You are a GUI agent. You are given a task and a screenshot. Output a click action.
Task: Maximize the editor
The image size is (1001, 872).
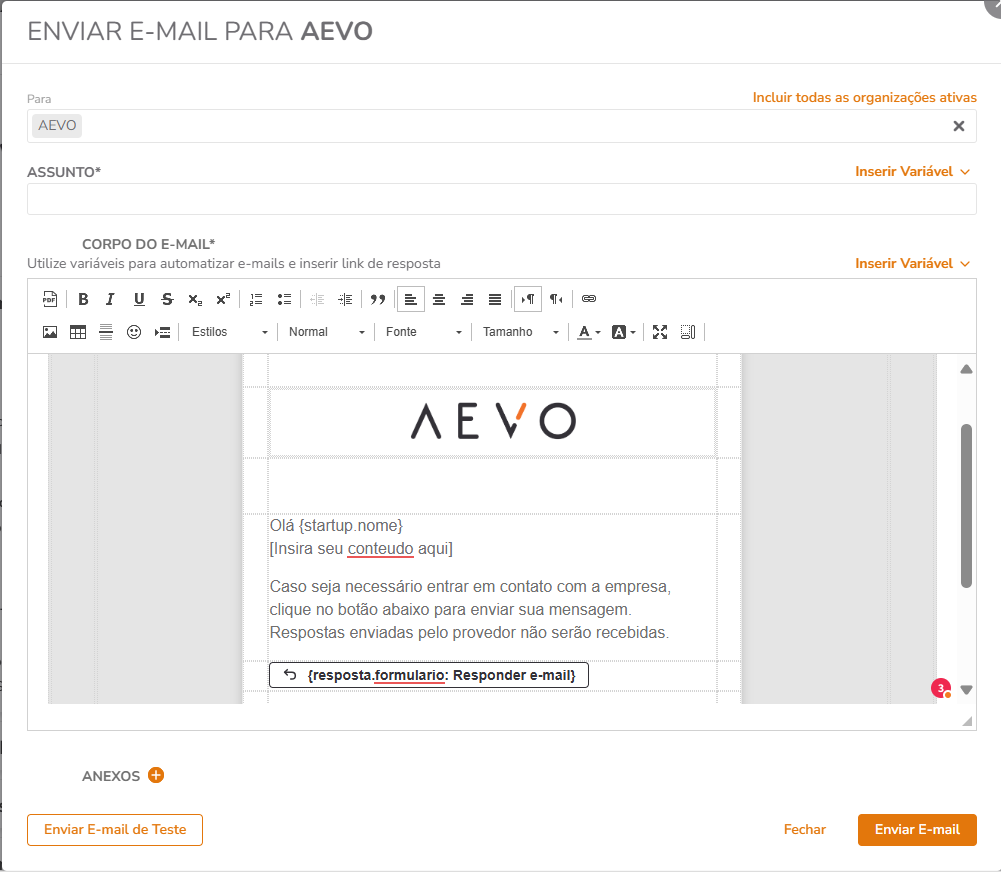pyautogui.click(x=660, y=332)
